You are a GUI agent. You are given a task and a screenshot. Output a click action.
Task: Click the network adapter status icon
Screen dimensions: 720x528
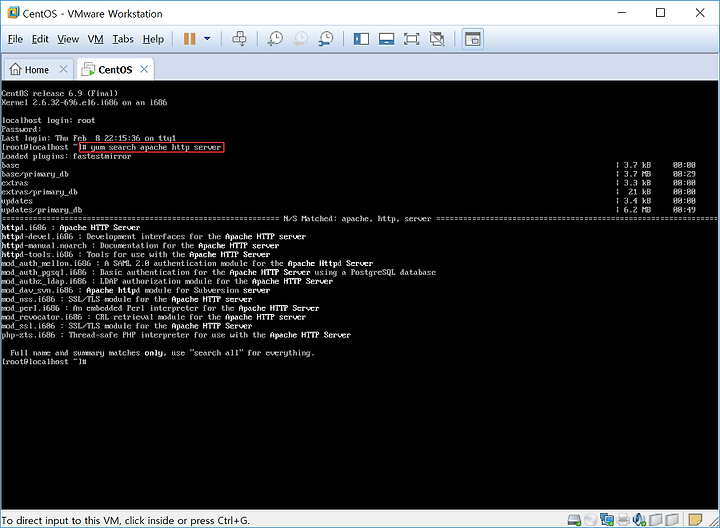[x=607, y=520]
